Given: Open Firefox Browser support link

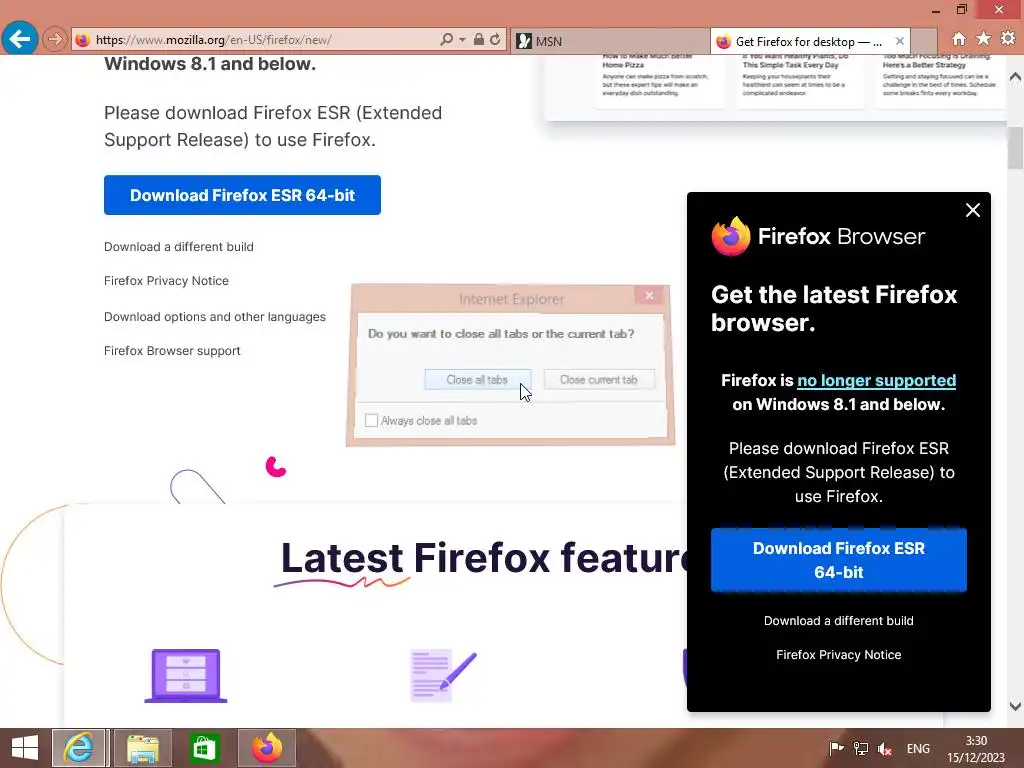Looking at the screenshot, I should click(172, 351).
